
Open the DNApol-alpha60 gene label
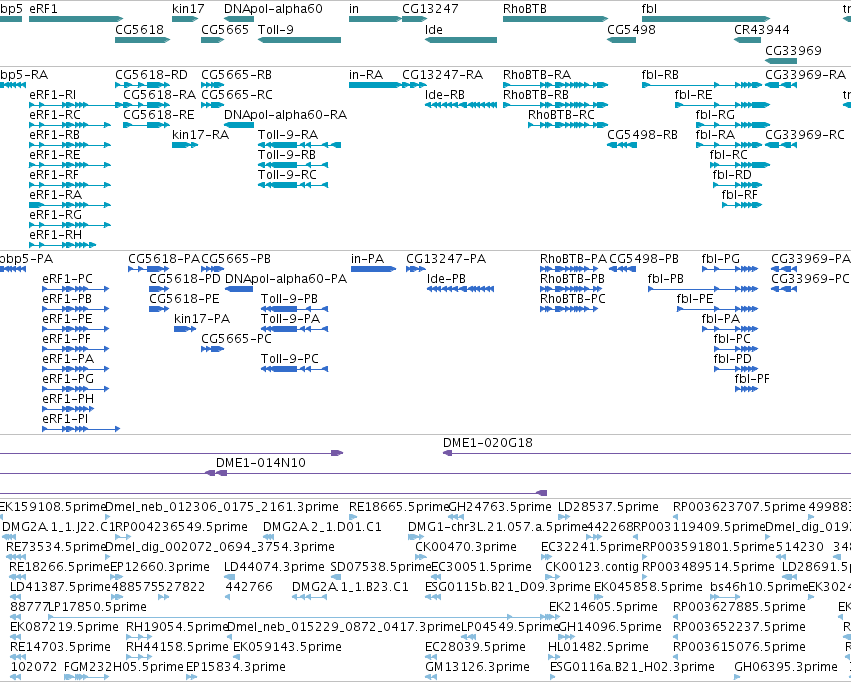click(x=273, y=9)
